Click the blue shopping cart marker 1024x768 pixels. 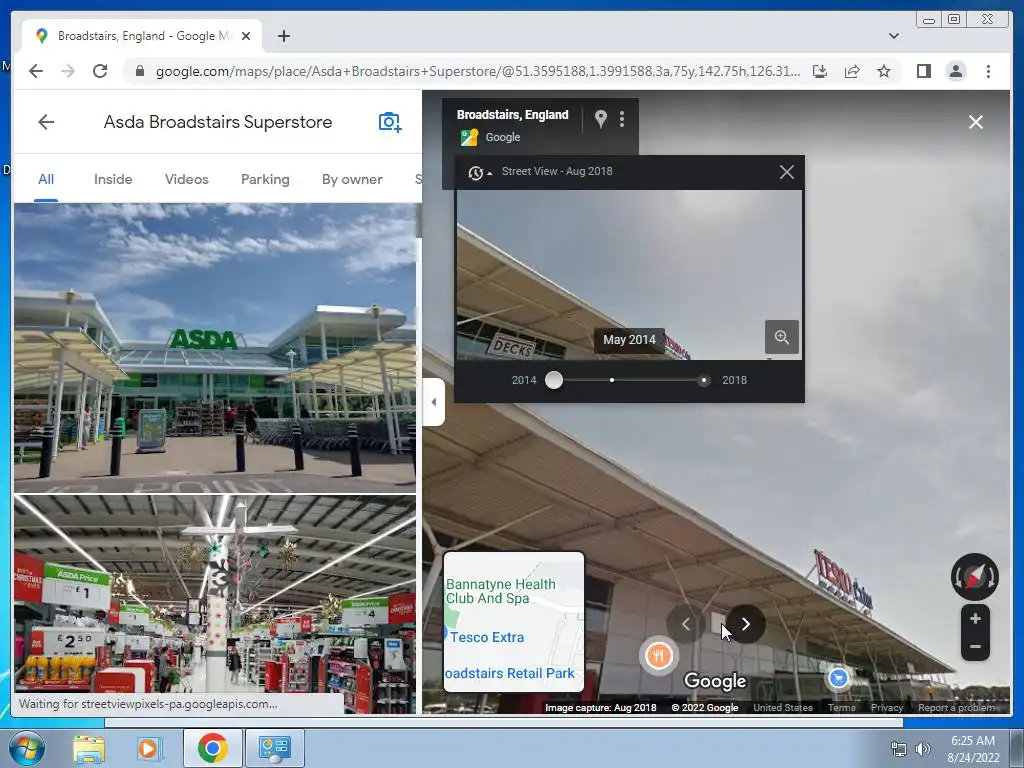click(x=838, y=678)
